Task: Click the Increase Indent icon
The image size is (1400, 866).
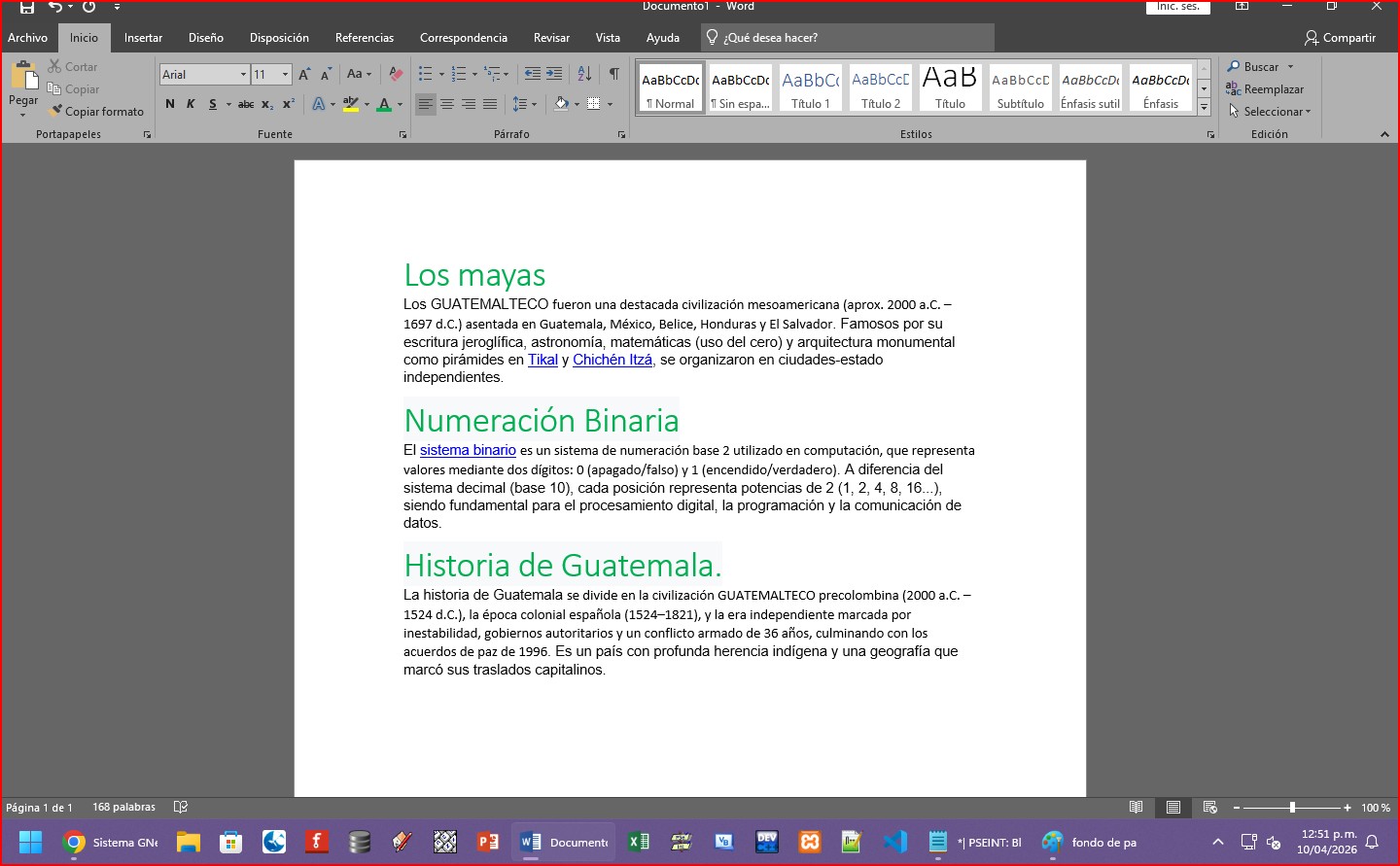Action: pyautogui.click(x=554, y=74)
